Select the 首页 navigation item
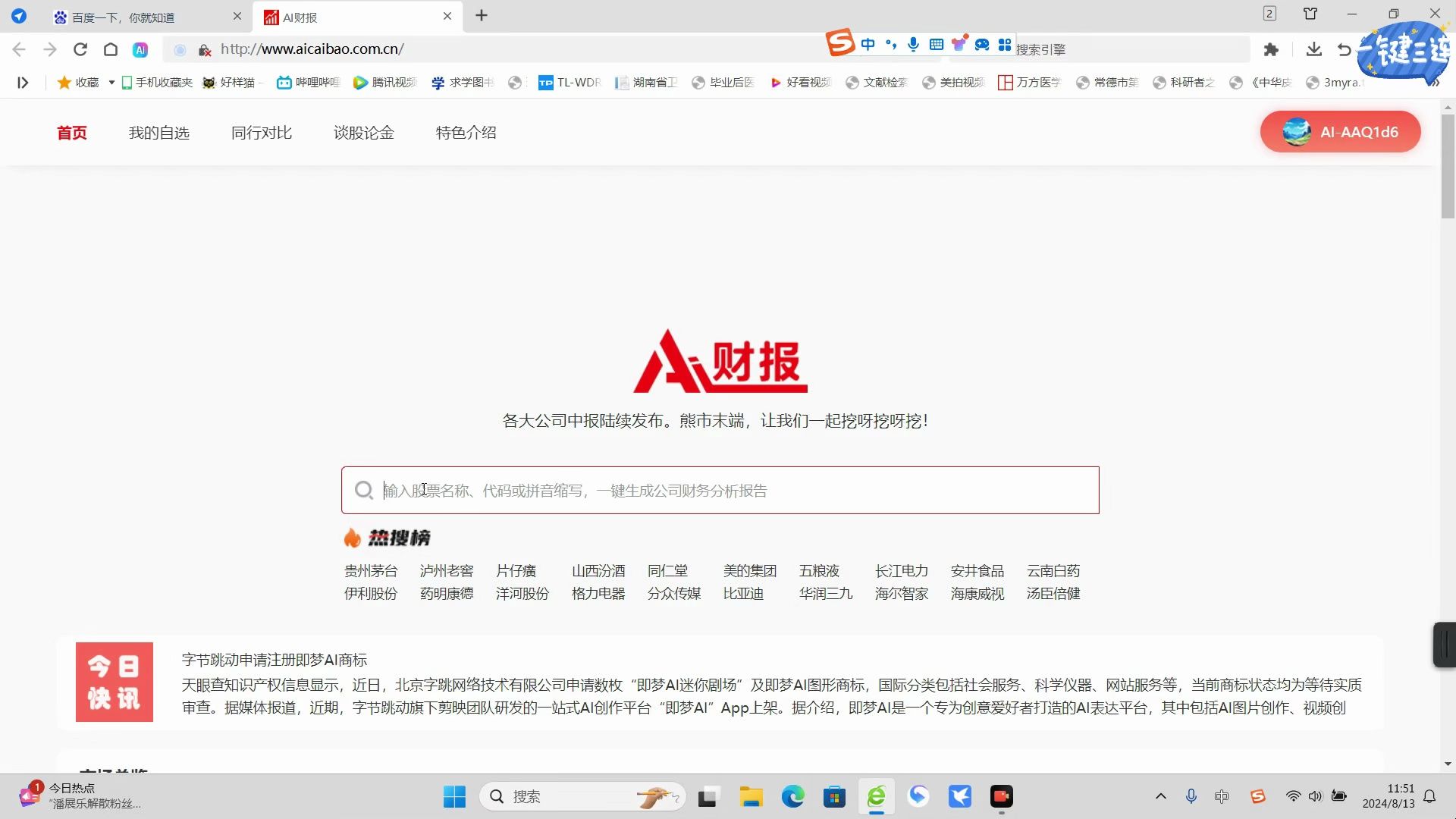Viewport: 1456px width, 819px height. coord(72,133)
